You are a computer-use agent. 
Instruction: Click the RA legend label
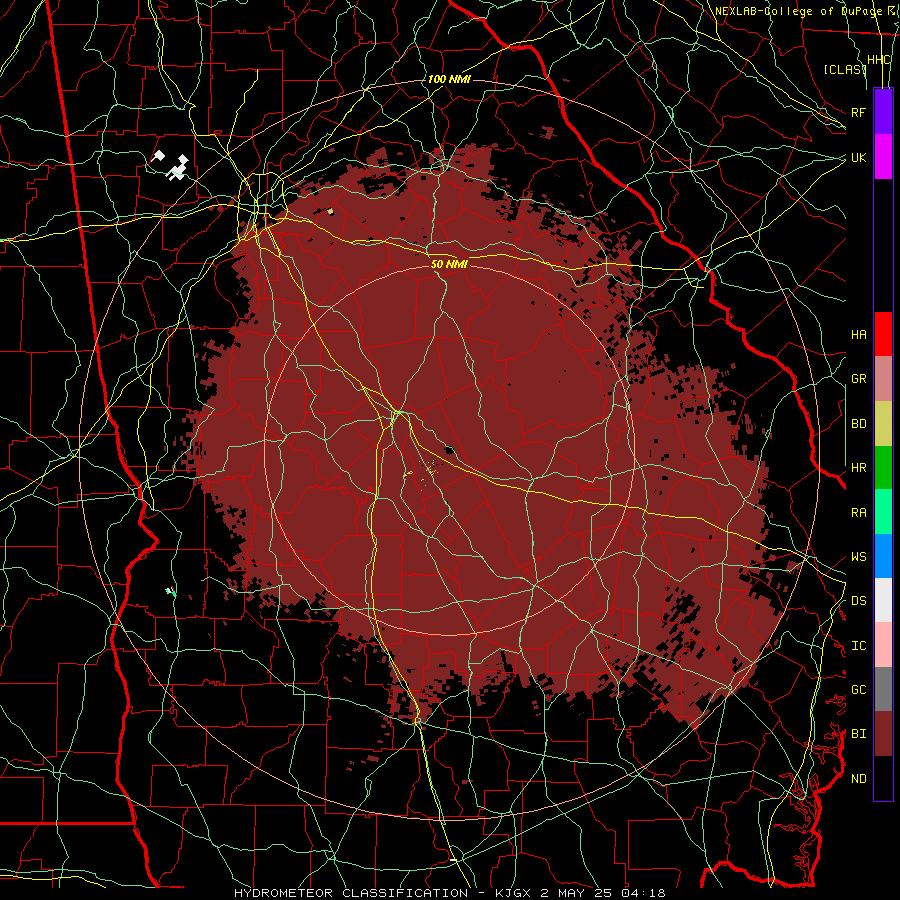(x=858, y=513)
